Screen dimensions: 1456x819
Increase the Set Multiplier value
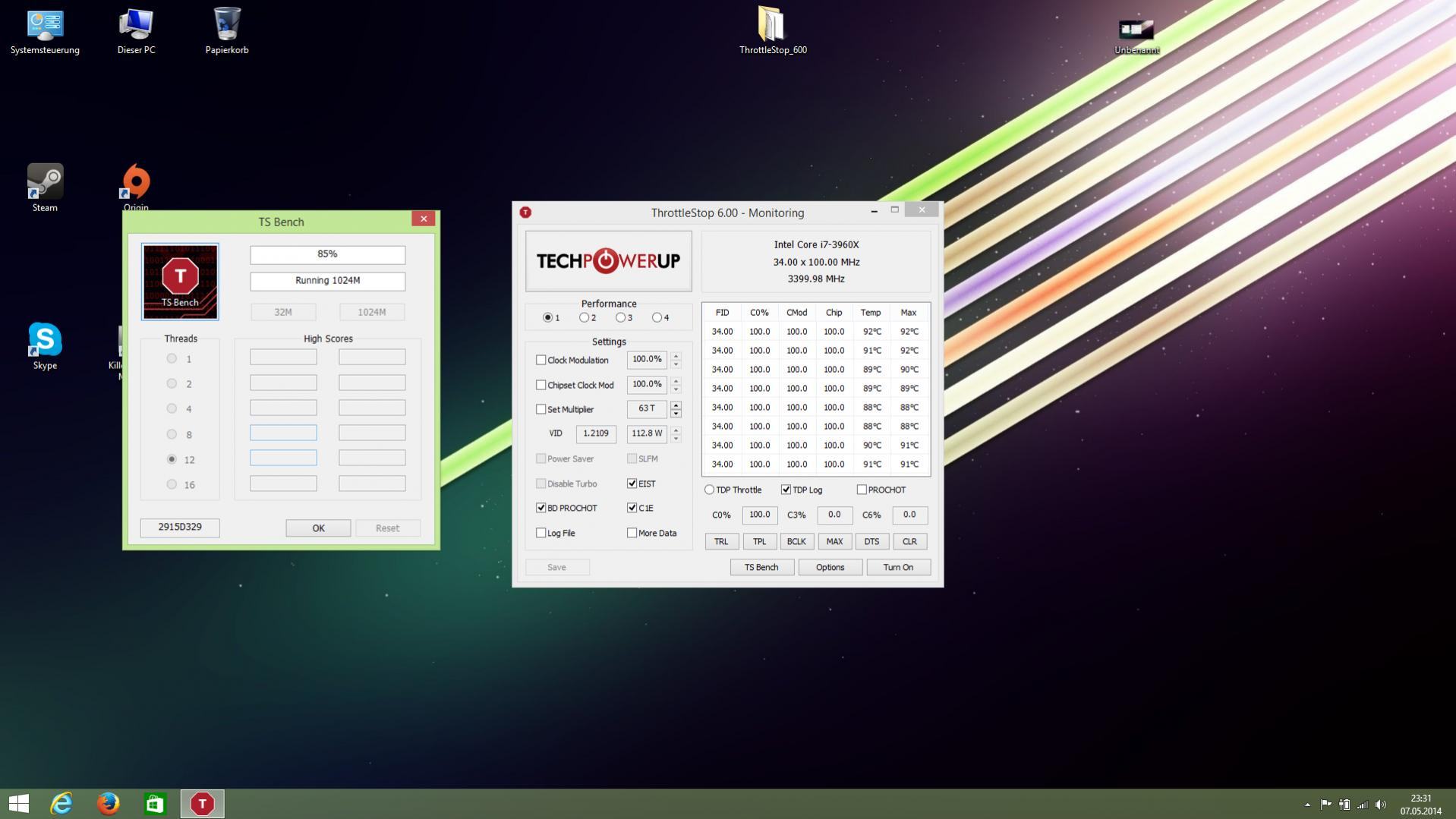point(676,405)
